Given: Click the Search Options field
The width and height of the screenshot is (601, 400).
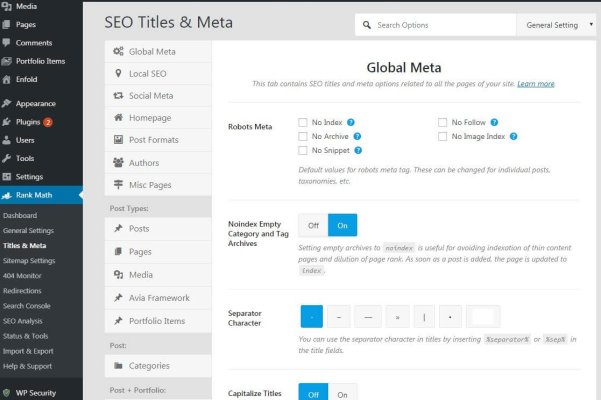Looking at the screenshot, I should (435, 25).
